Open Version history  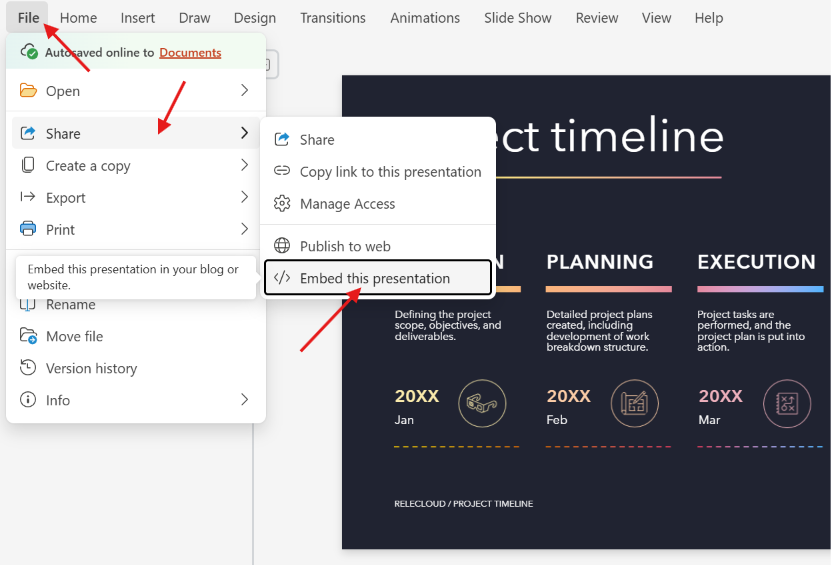[x=135, y=368]
